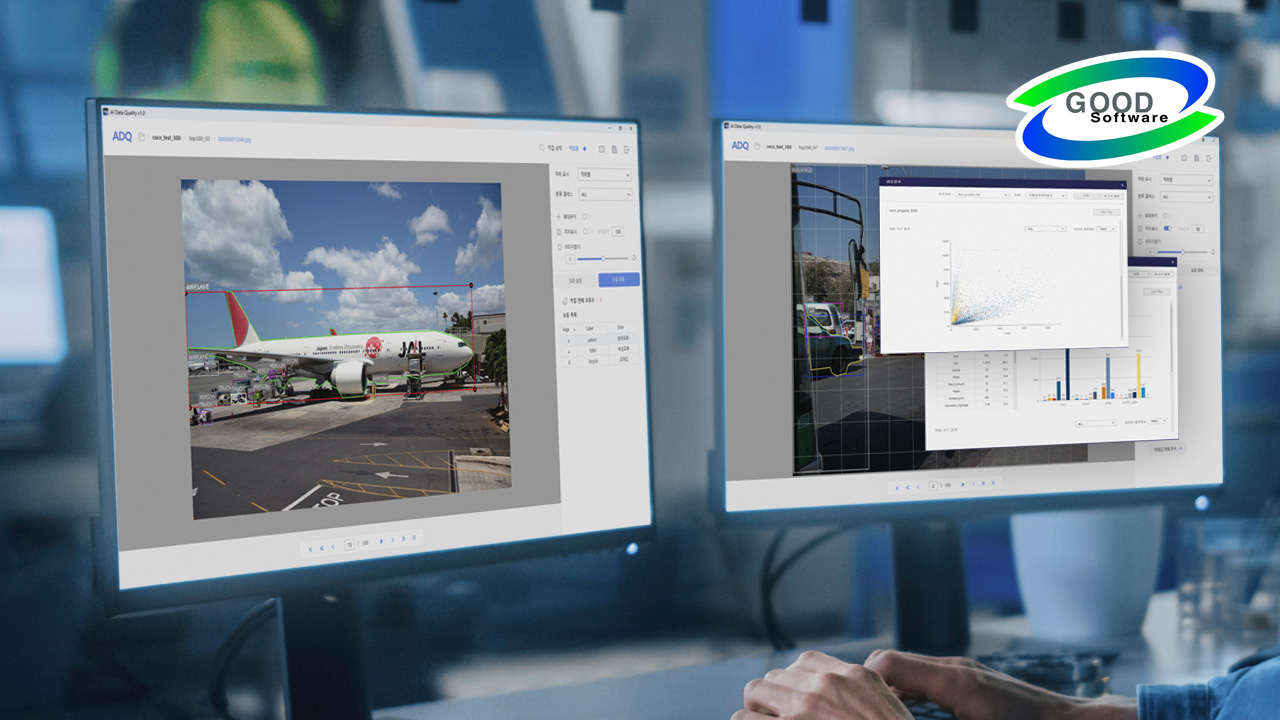Go to last image in left window pager
The height and width of the screenshot is (720, 1280).
pos(414,538)
